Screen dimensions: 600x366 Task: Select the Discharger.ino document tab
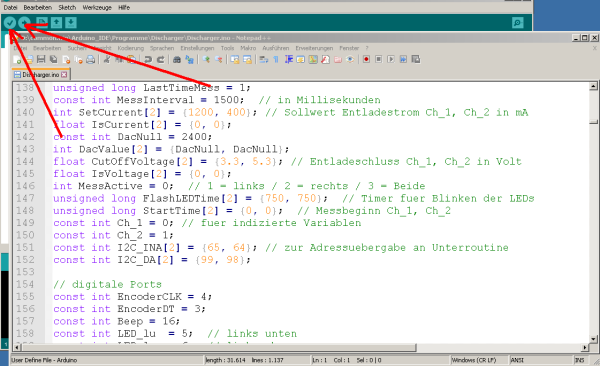coord(41,75)
